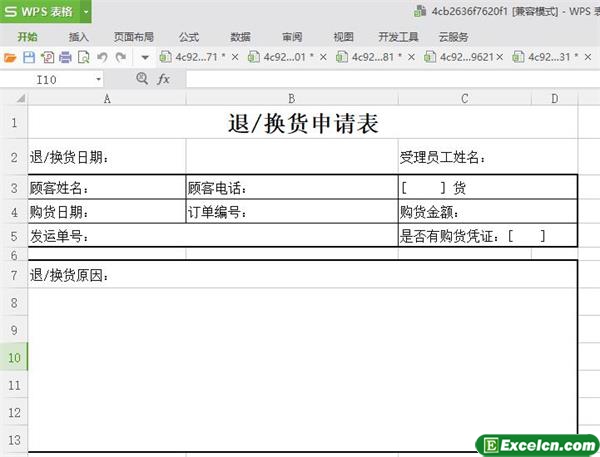
Task: Open the WPS 表格 application menu arrow
Action: (86, 11)
